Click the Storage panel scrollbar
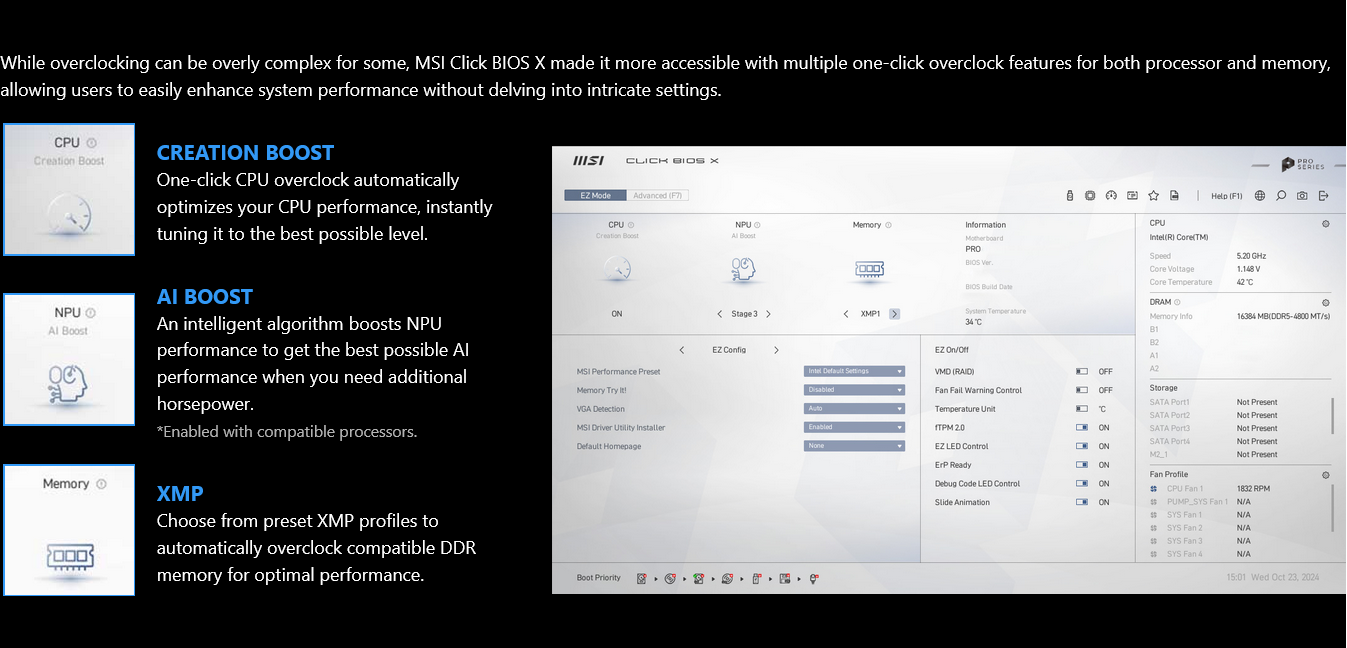 [1332, 415]
